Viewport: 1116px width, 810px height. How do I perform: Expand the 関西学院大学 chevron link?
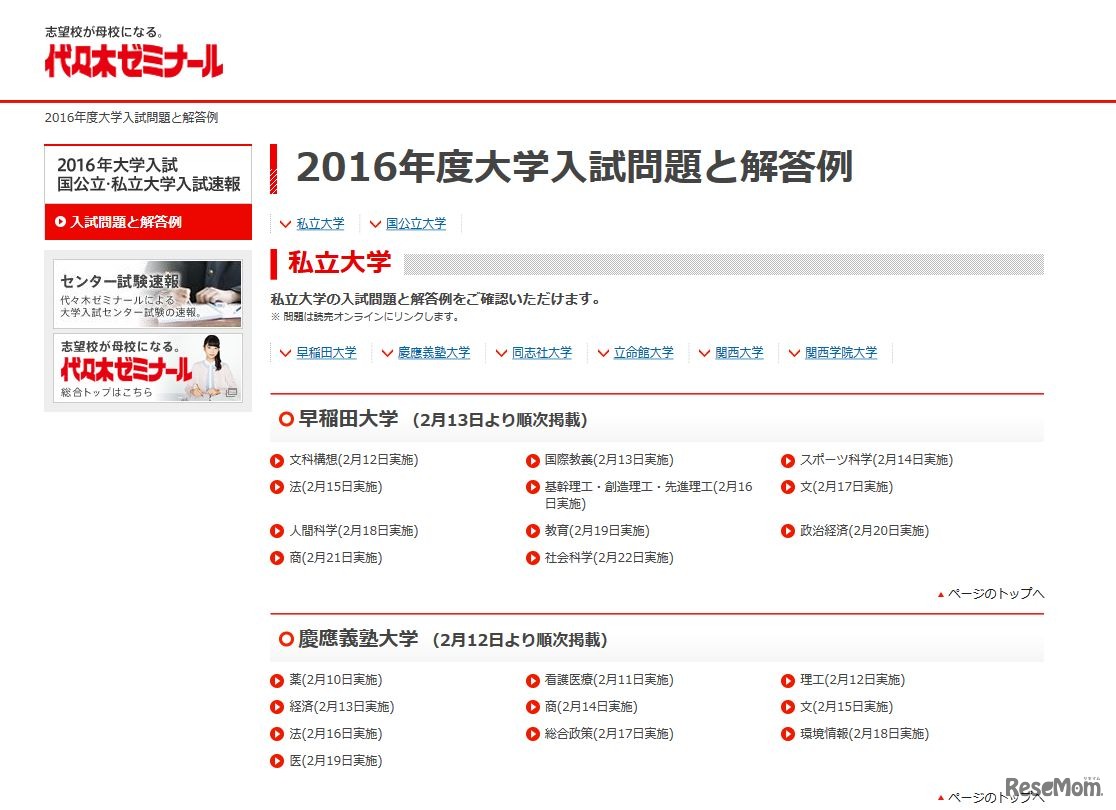click(837, 352)
